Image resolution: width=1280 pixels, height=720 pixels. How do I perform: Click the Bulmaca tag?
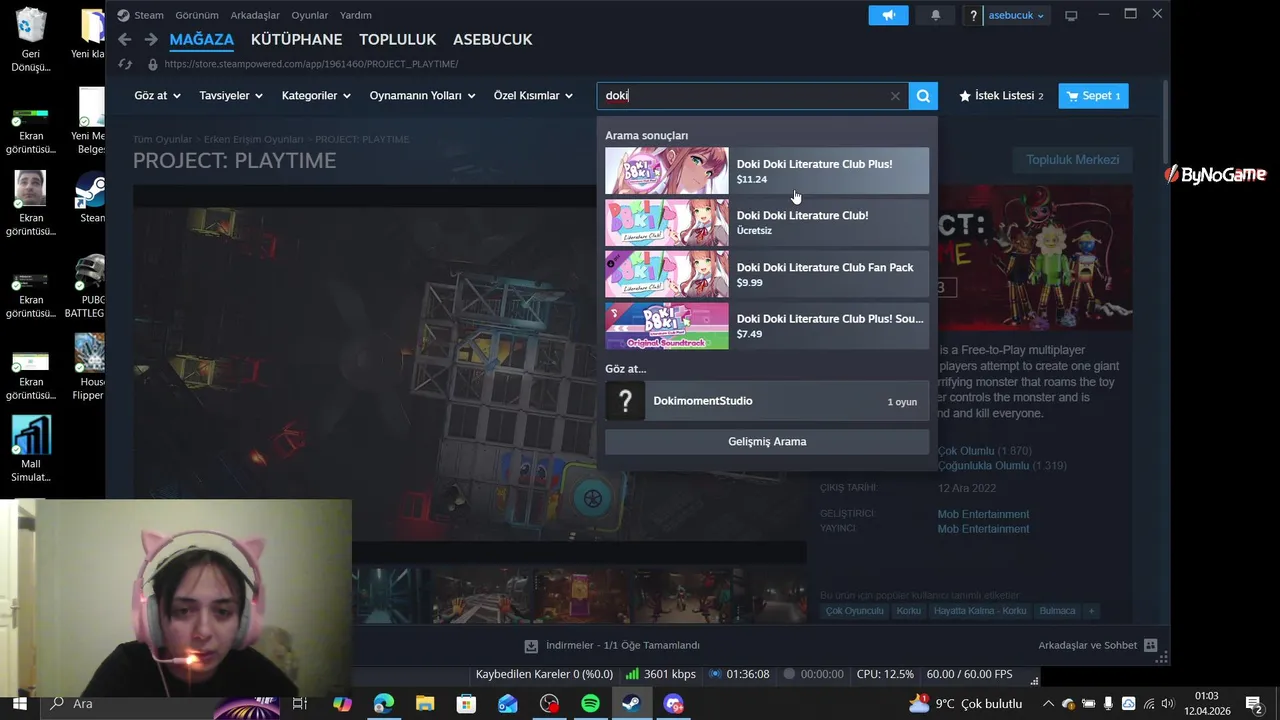(x=1058, y=611)
